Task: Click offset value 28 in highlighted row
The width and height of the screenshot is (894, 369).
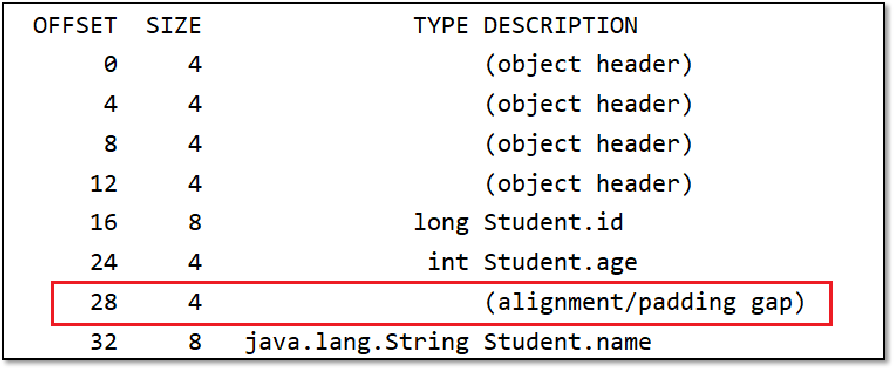Action: [103, 303]
